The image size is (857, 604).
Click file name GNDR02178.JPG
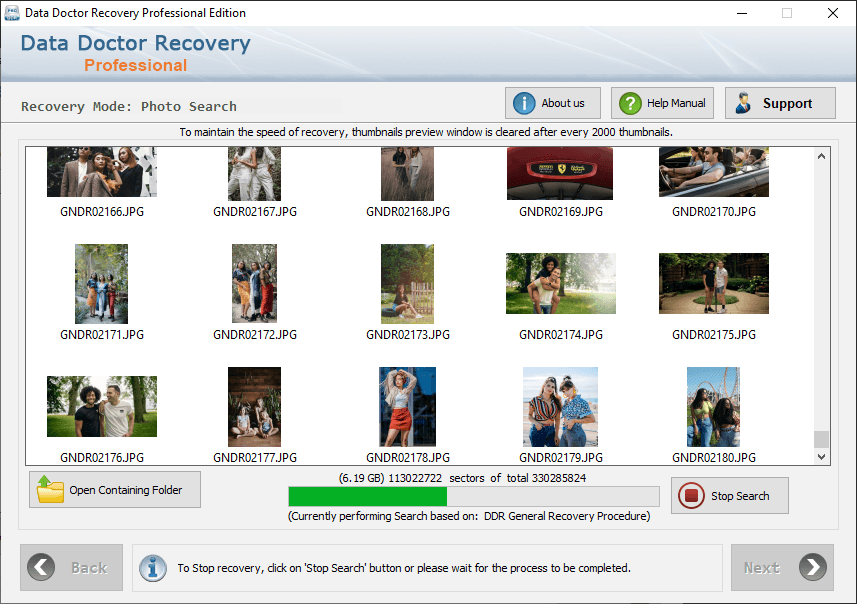tap(408, 458)
